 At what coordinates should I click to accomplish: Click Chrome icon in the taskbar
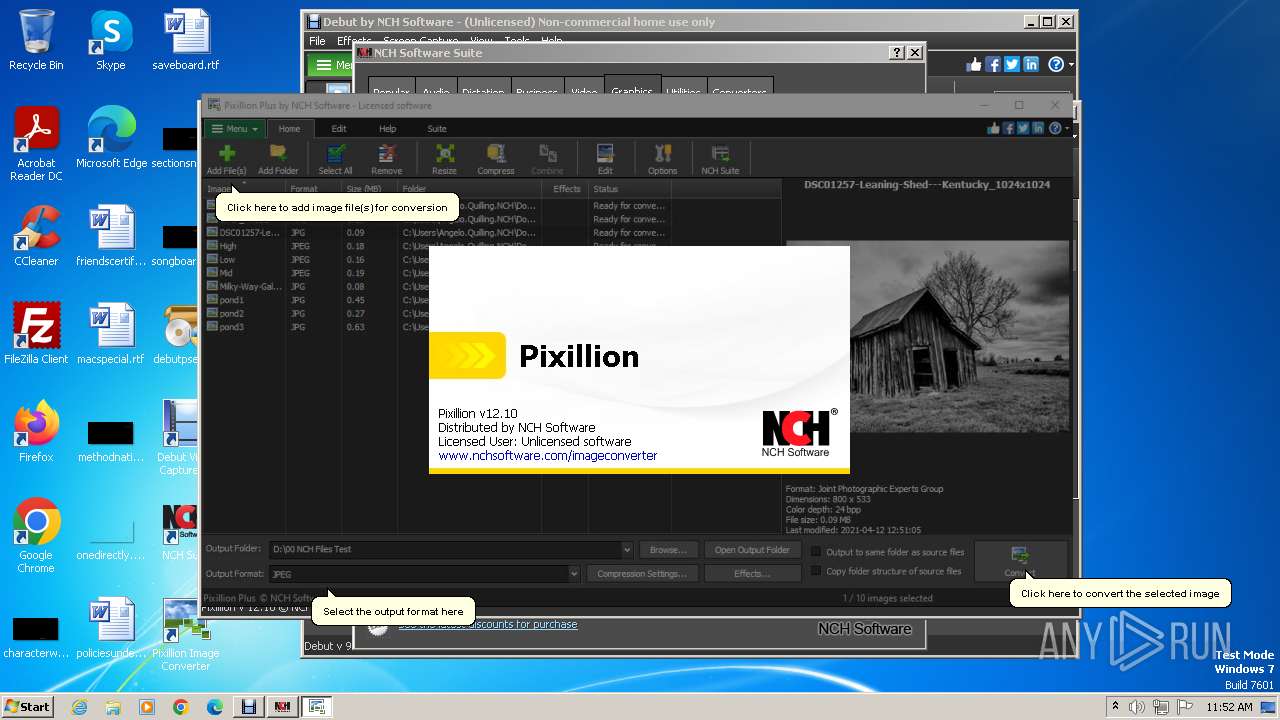pos(180,707)
